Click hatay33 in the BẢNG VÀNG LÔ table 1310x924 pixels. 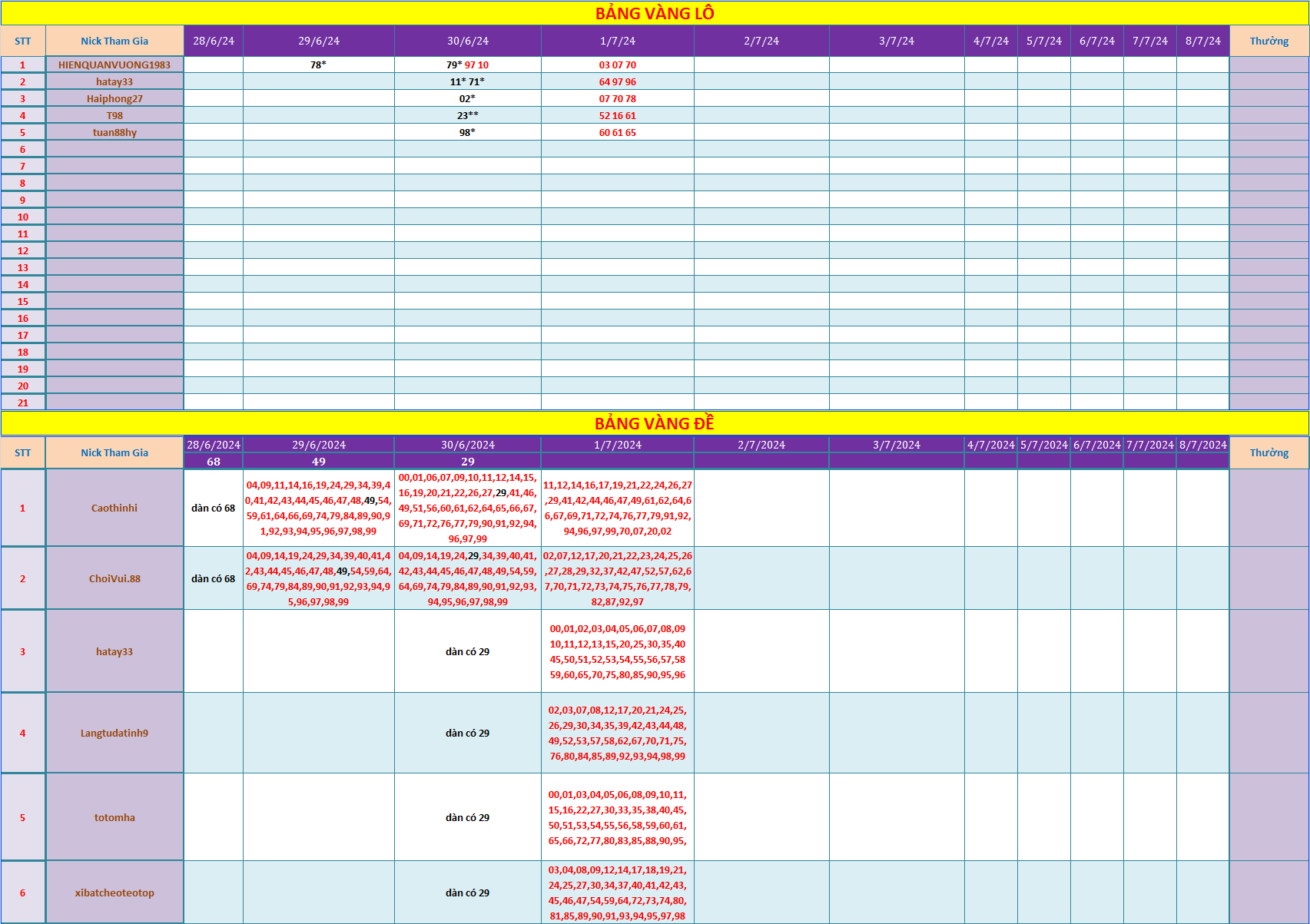point(114,81)
